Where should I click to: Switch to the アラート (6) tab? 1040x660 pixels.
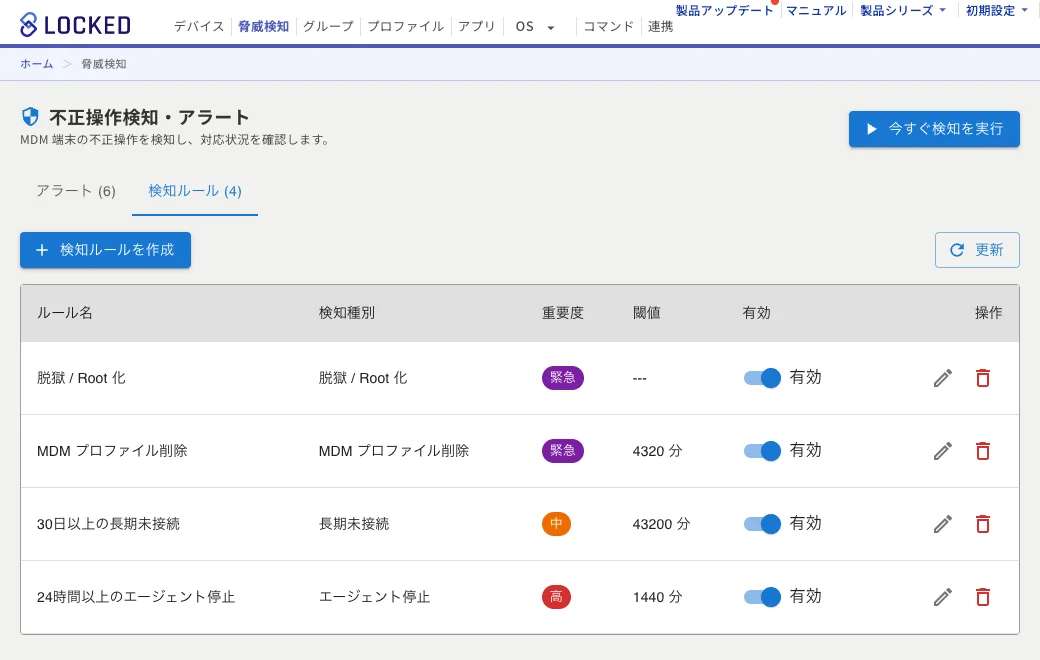(x=76, y=191)
